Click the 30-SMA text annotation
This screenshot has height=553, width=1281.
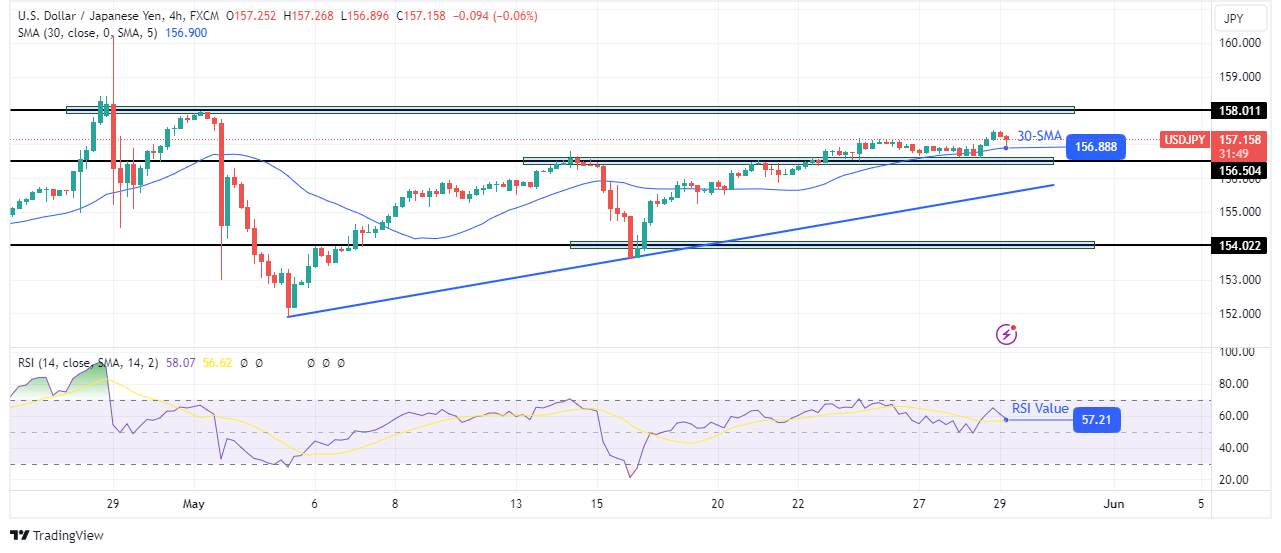(x=1039, y=136)
